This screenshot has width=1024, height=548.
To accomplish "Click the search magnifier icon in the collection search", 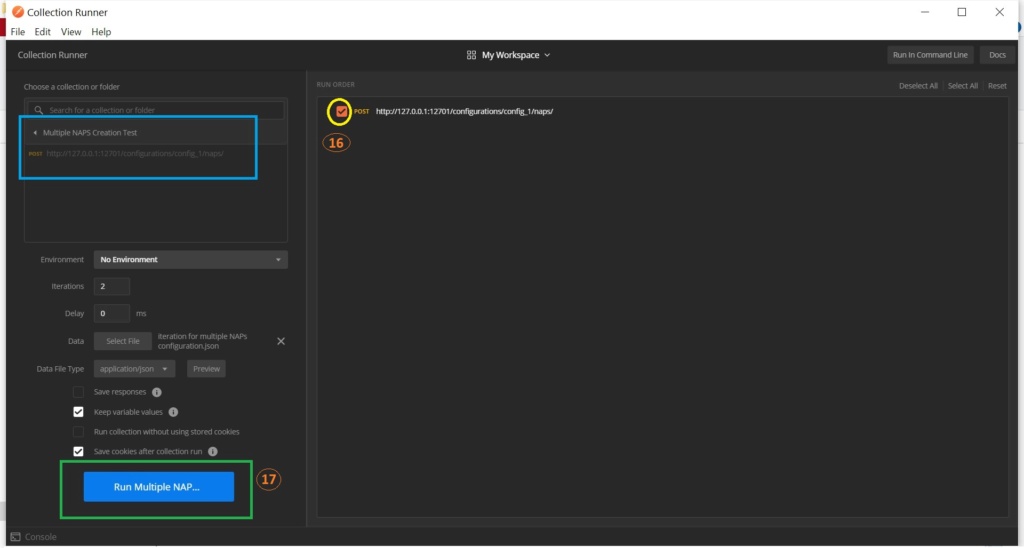I will pos(39,110).
